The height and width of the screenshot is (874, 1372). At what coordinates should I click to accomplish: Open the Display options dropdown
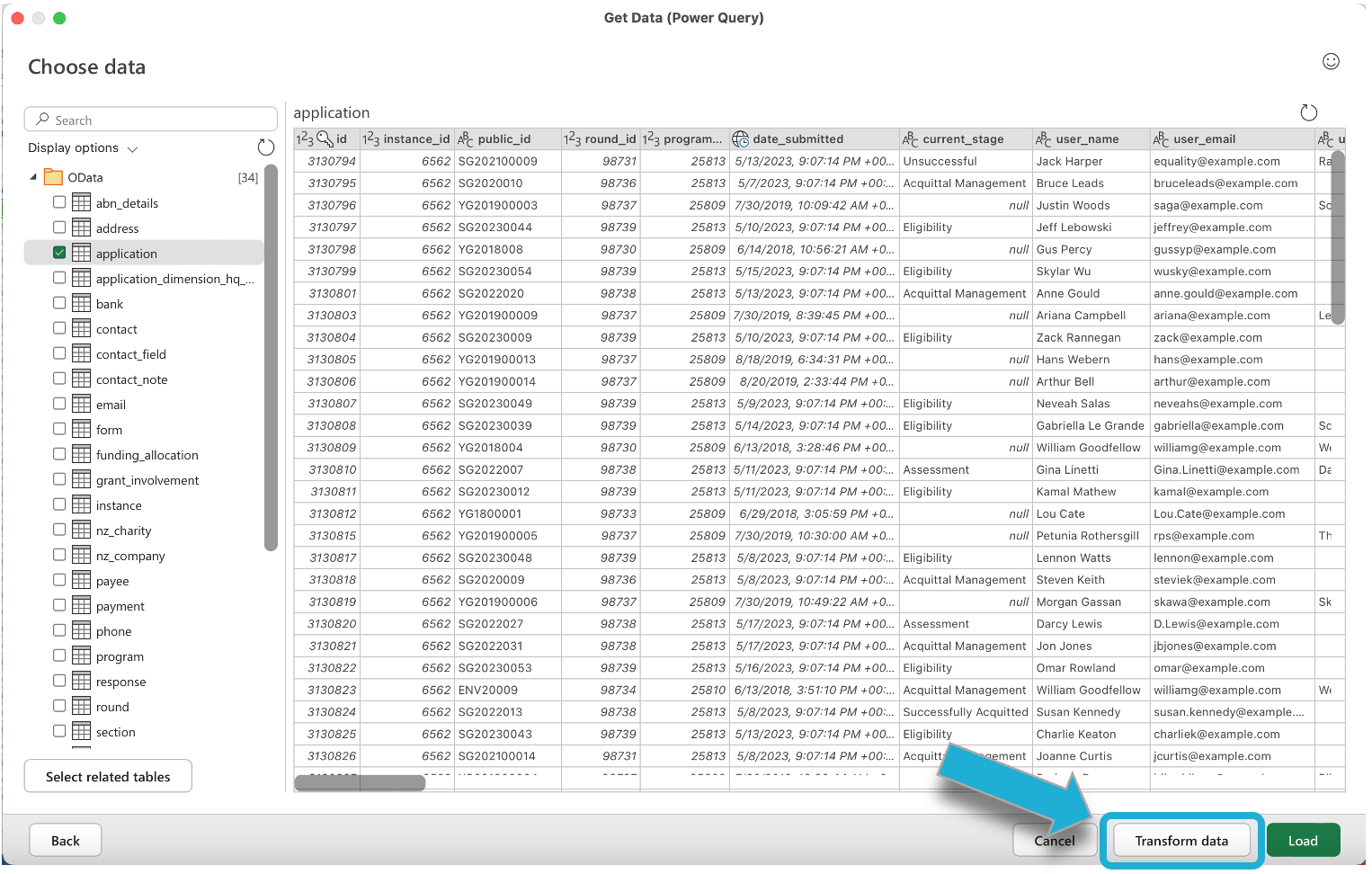(x=83, y=148)
